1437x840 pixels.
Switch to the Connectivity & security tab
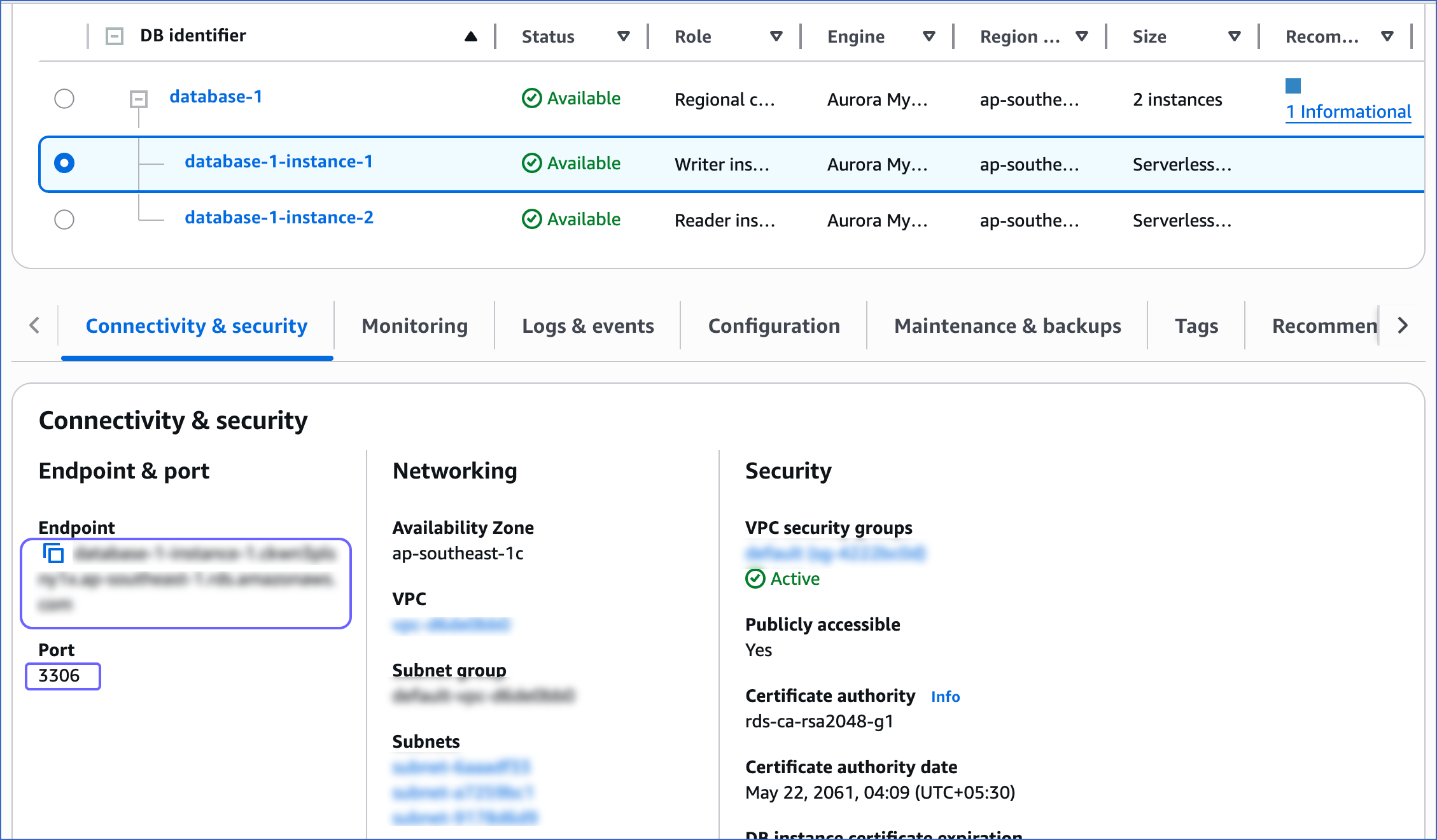(197, 326)
